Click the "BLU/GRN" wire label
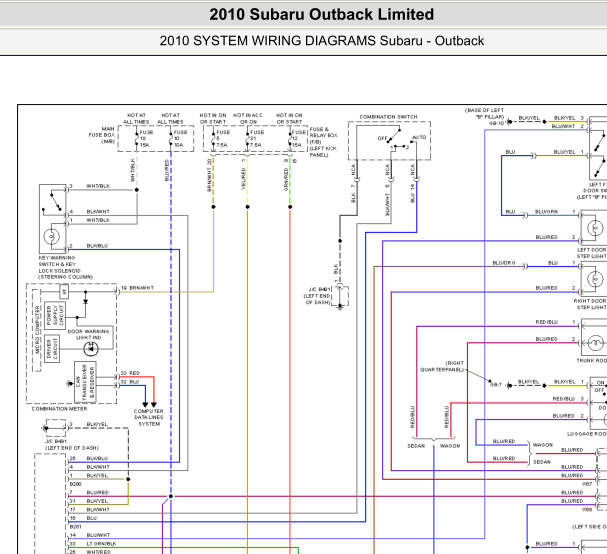This screenshot has width=607, height=554. click(x=546, y=212)
